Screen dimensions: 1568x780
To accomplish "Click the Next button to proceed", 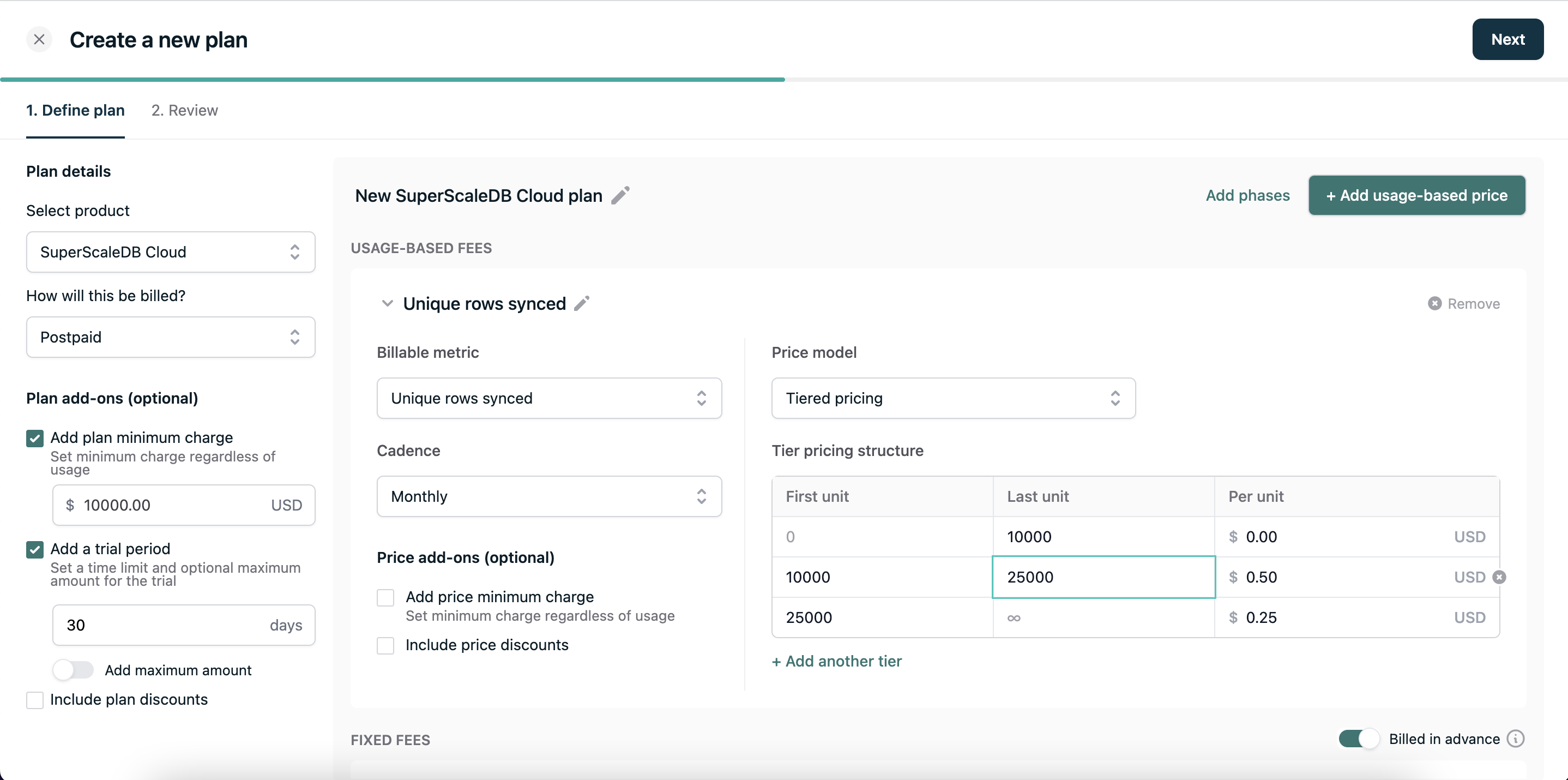I will click(x=1507, y=38).
